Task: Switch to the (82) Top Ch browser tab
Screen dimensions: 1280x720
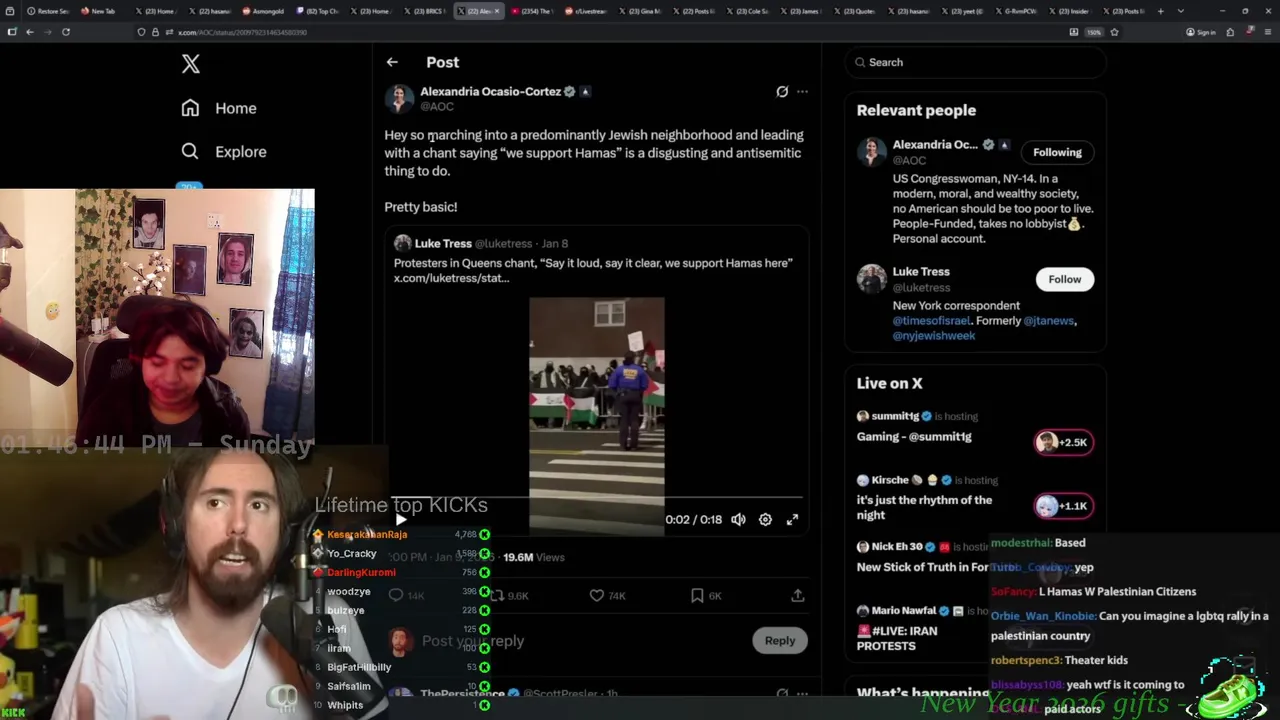Action: 316,11
